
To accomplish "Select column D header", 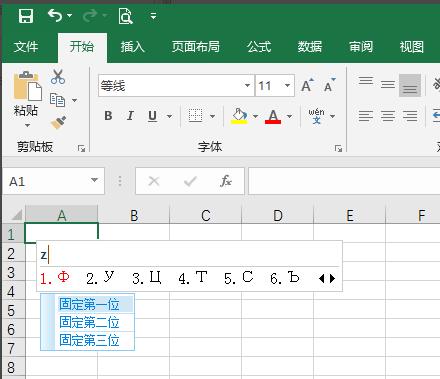I will click(x=277, y=215).
